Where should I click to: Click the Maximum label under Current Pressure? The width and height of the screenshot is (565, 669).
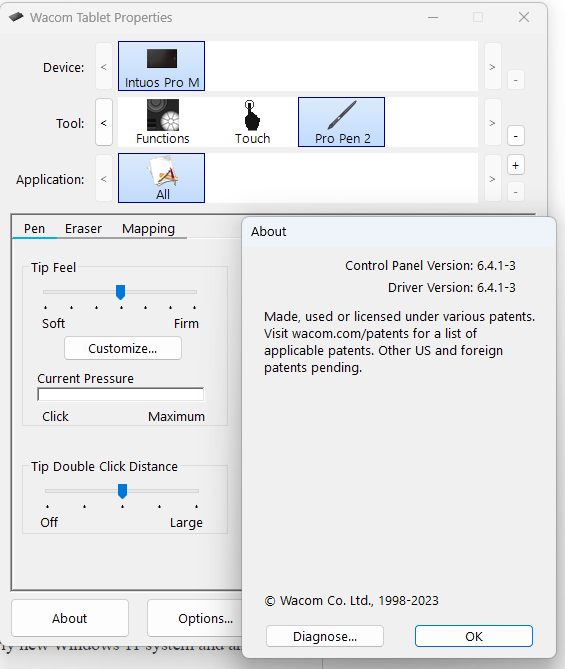176,416
